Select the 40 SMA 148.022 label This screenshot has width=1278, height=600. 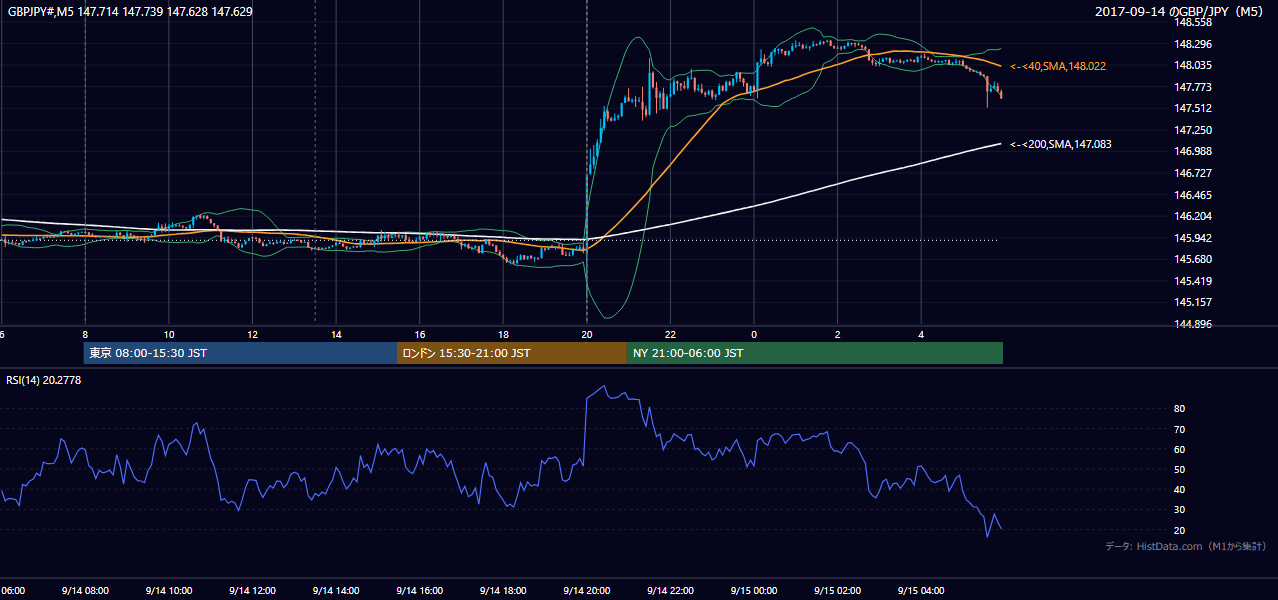point(1058,66)
